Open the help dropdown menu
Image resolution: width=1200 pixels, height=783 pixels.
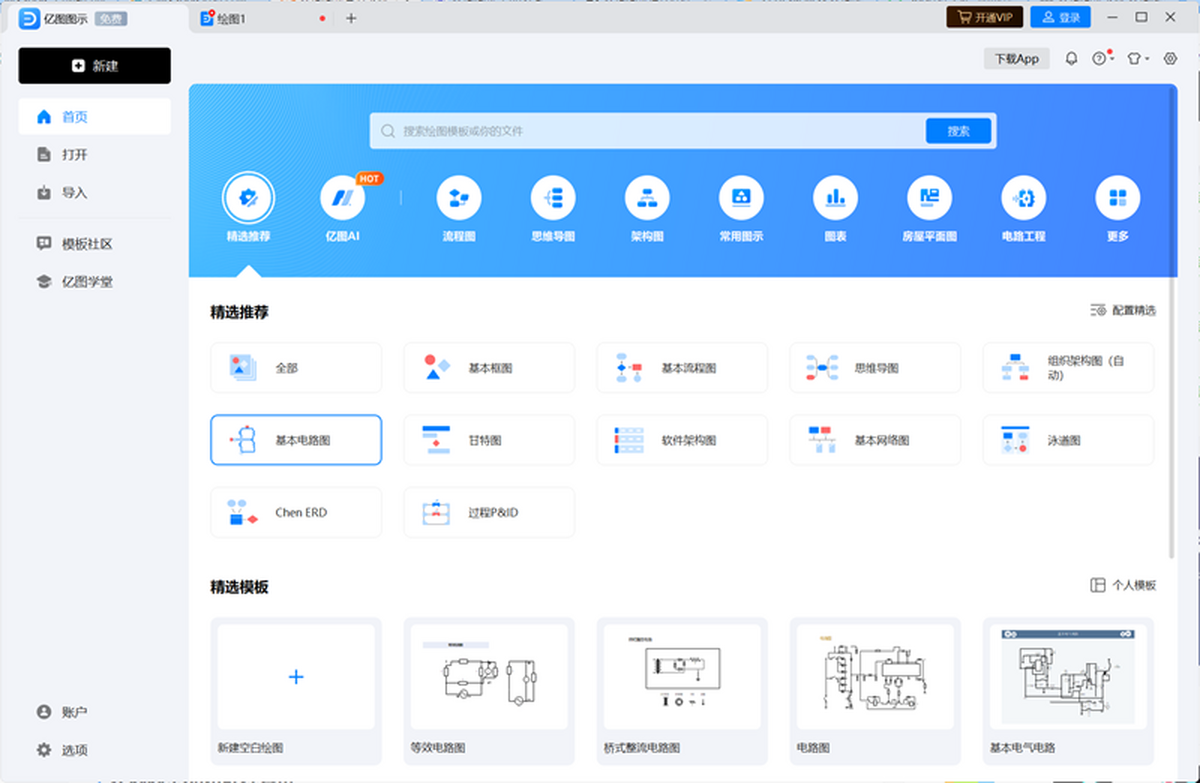tap(1102, 58)
